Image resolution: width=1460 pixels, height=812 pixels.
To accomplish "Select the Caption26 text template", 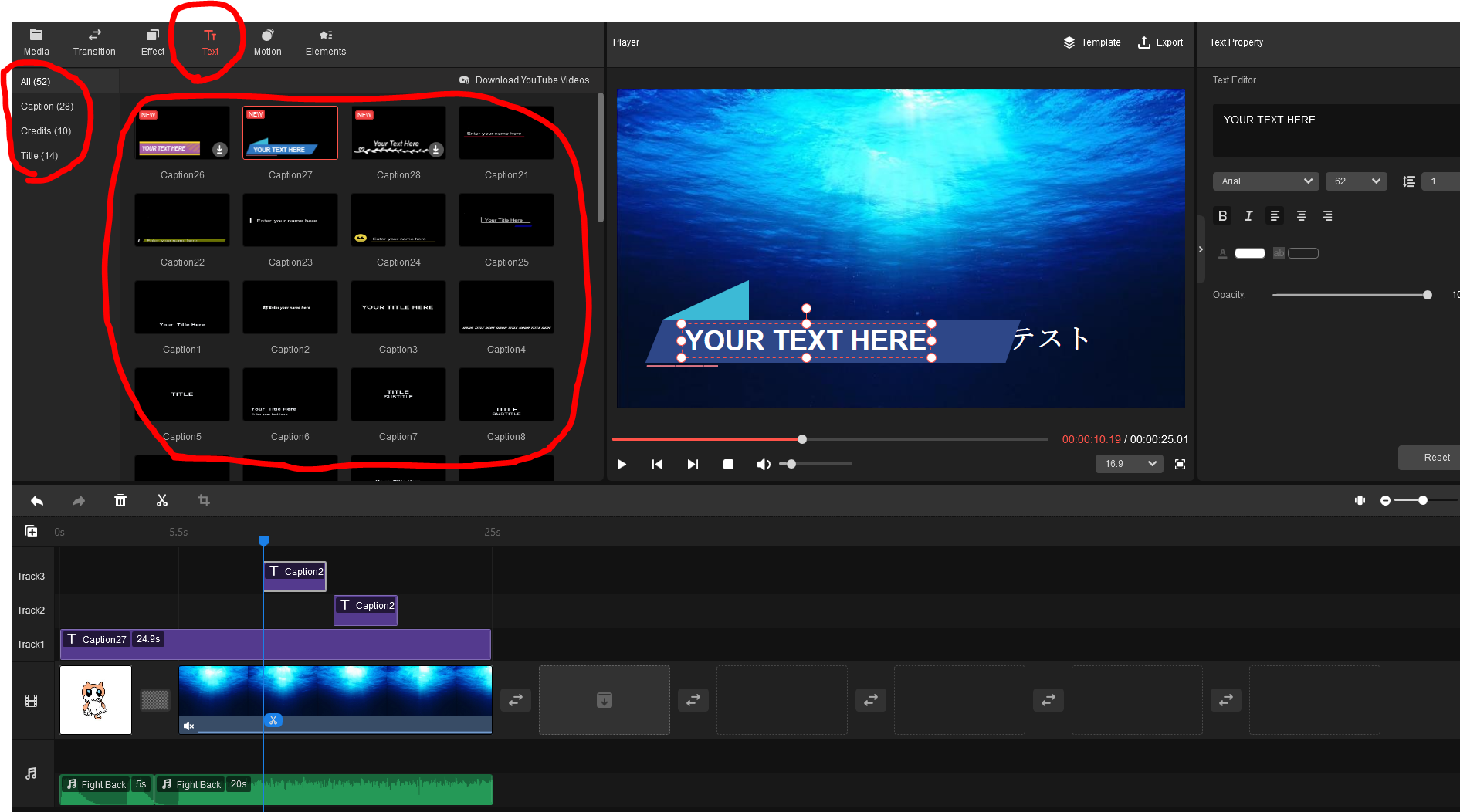I will 182,133.
